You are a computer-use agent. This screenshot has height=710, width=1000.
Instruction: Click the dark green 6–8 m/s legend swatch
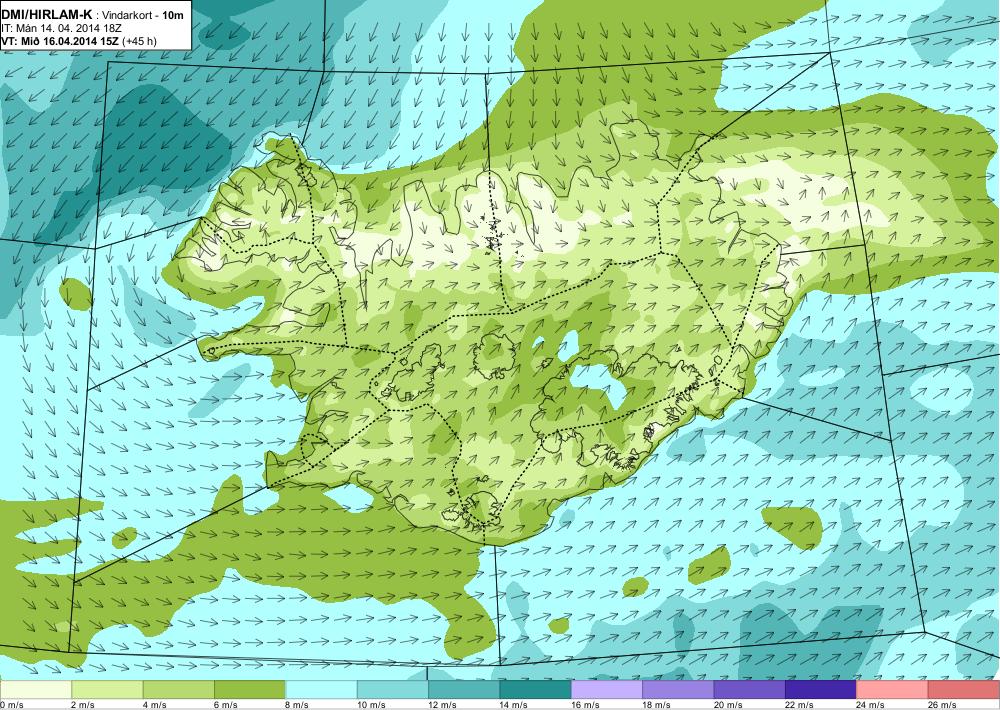click(x=250, y=690)
